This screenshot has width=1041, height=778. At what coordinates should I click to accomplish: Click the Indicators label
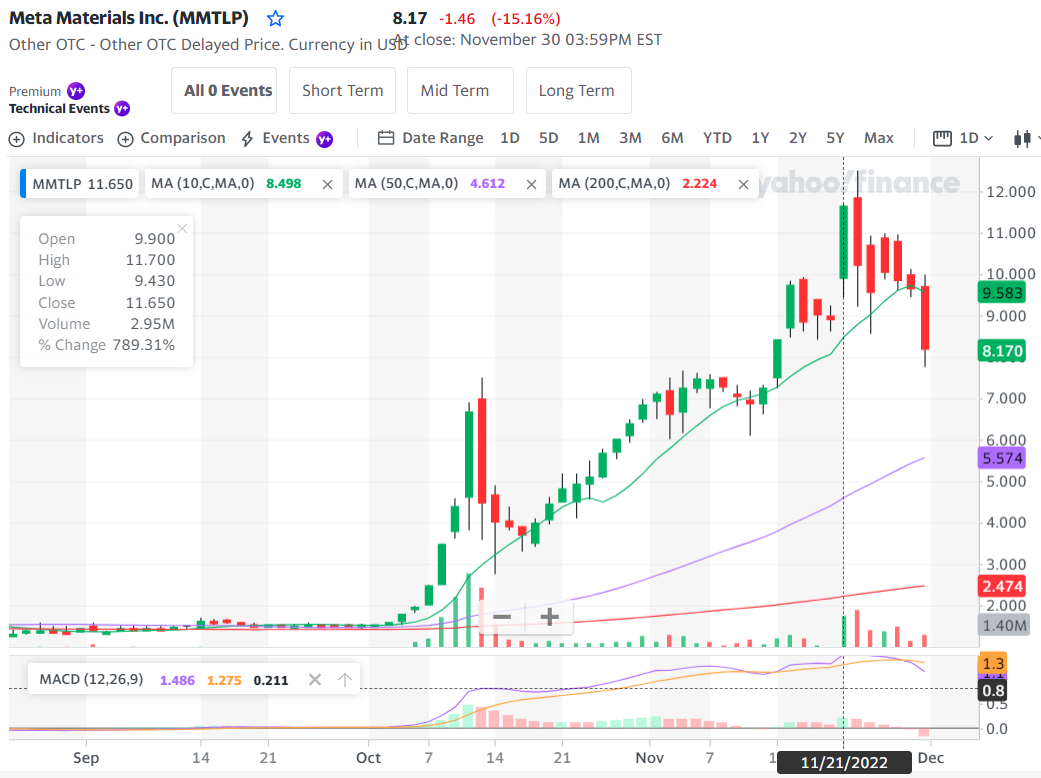68,138
